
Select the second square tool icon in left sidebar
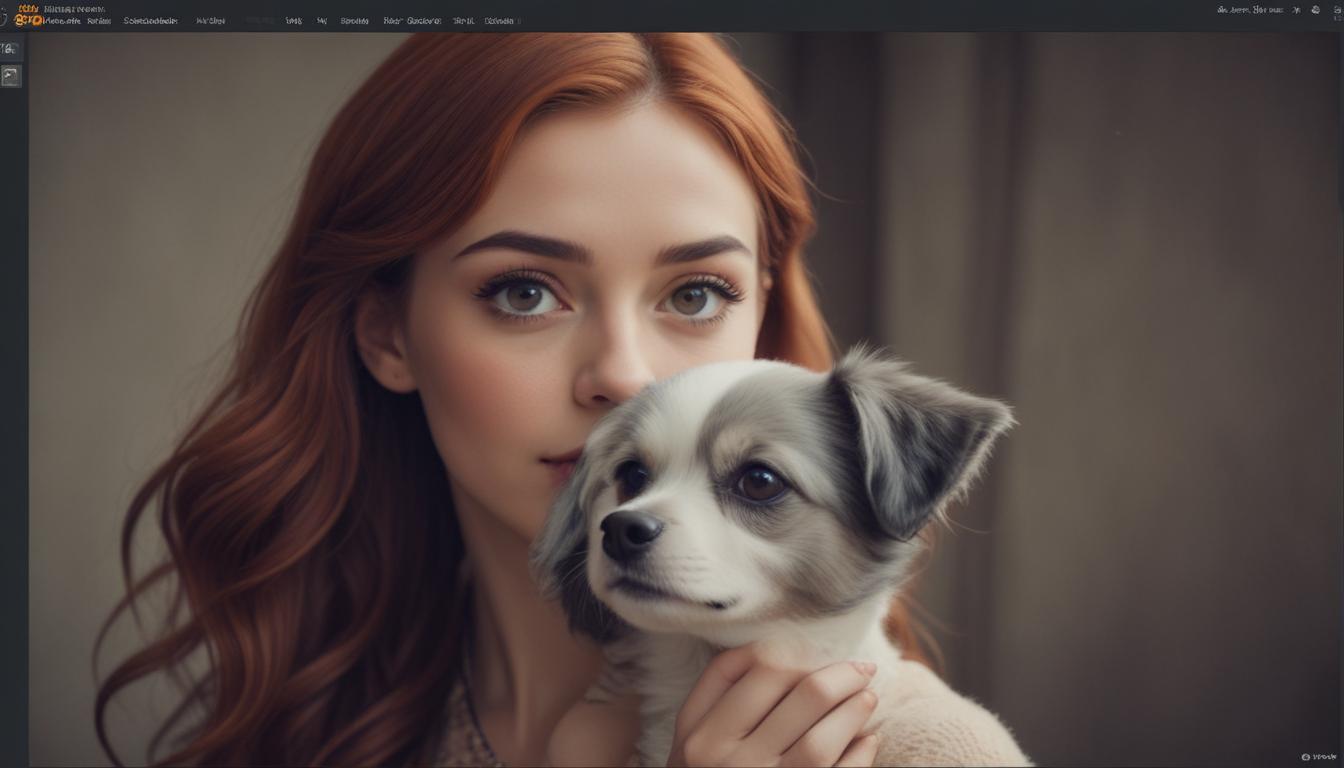coord(11,76)
